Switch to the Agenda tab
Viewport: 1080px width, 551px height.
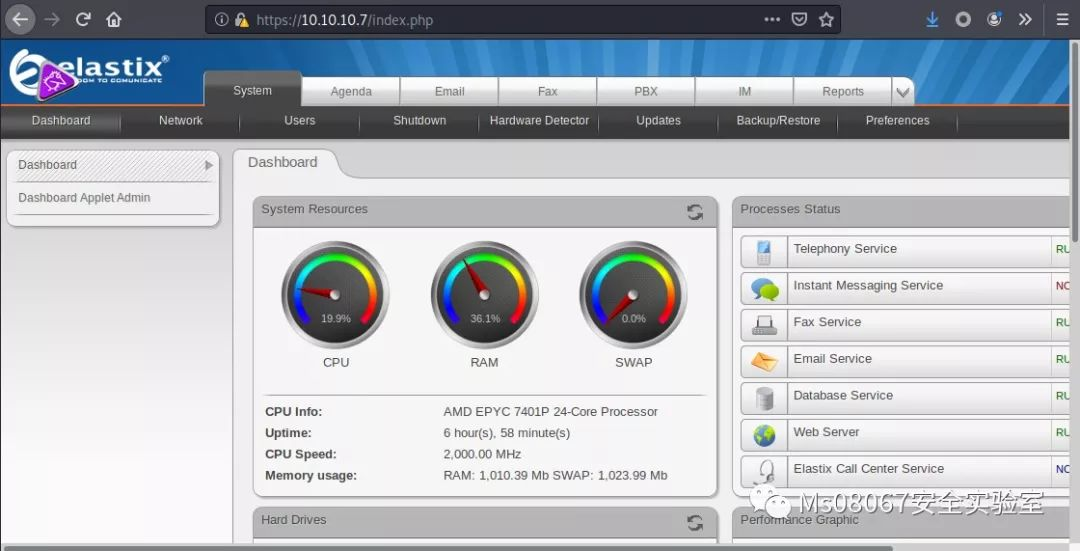tap(351, 92)
